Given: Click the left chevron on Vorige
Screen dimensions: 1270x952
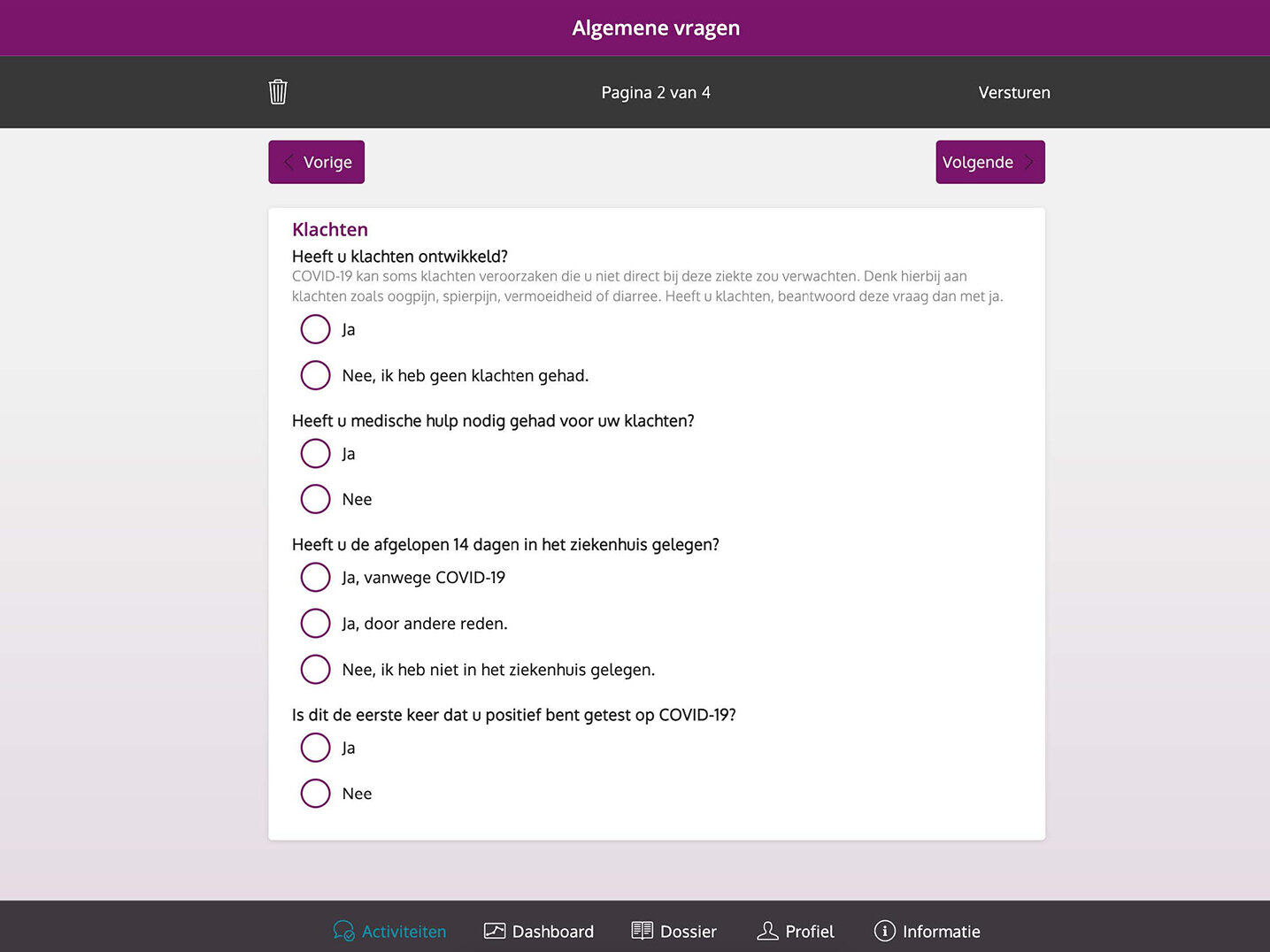Looking at the screenshot, I should [289, 162].
